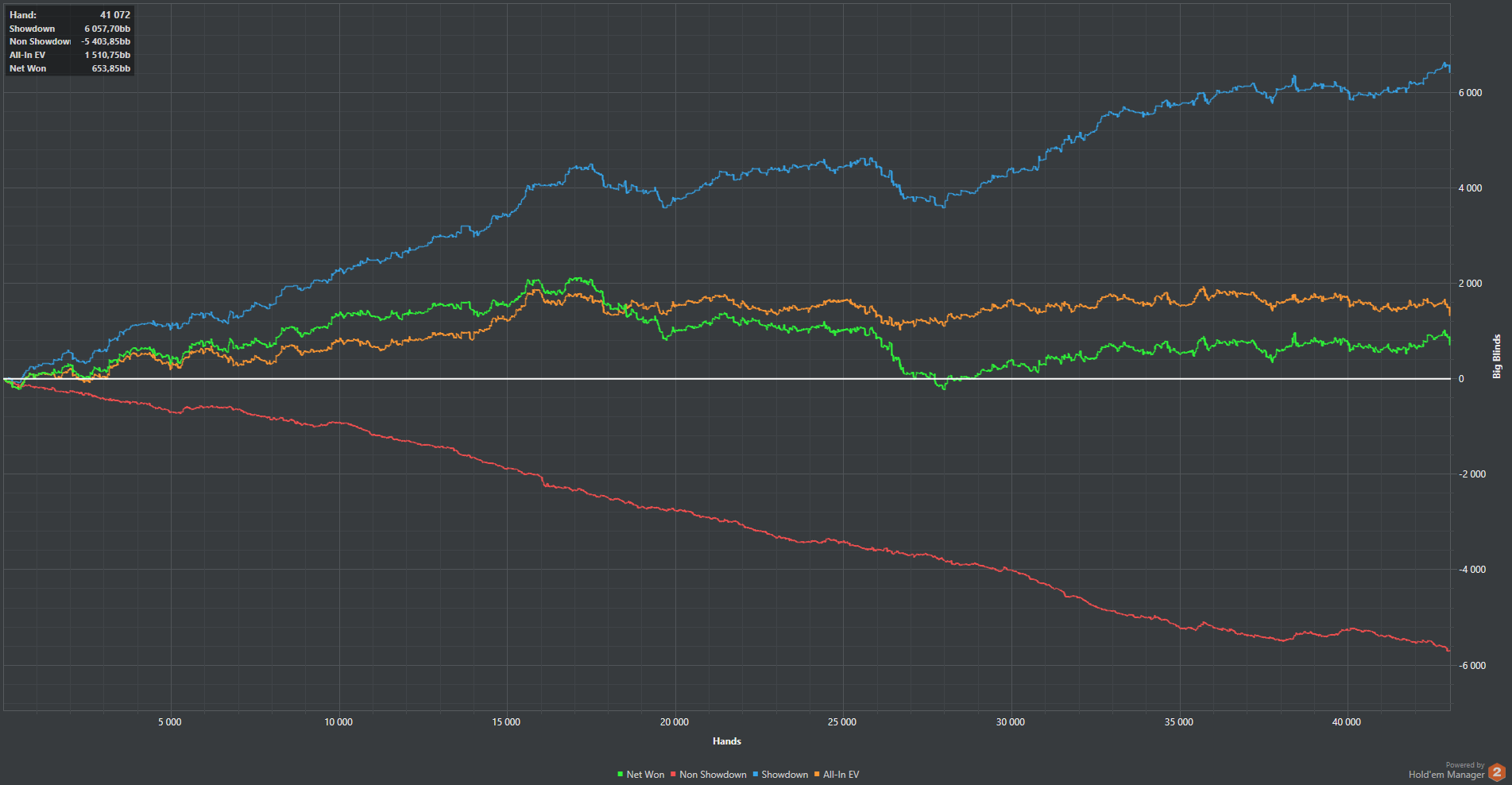Click the green Net Won legend swatch

[621, 775]
